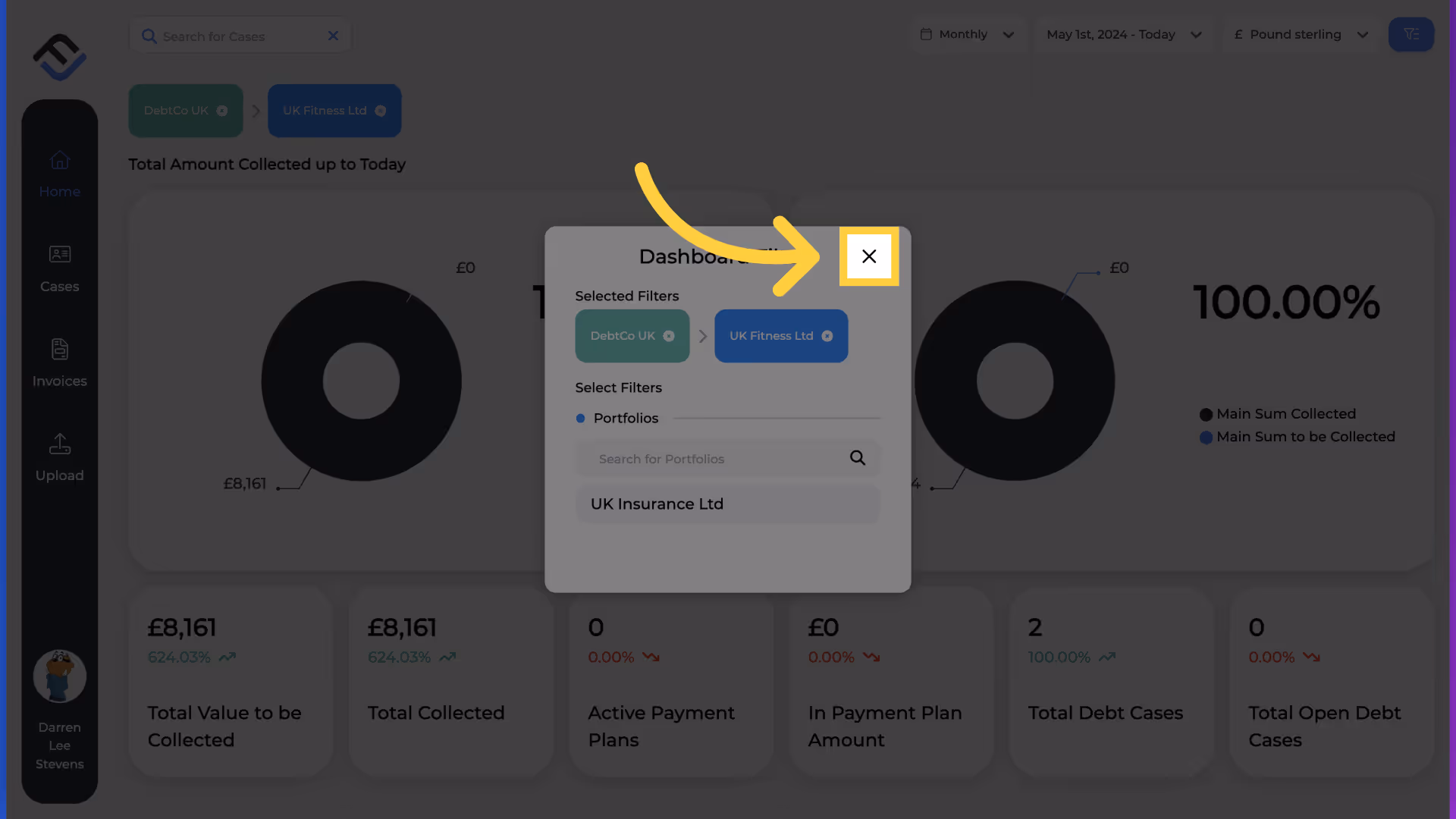Open the Home page from sidebar

[60, 174]
